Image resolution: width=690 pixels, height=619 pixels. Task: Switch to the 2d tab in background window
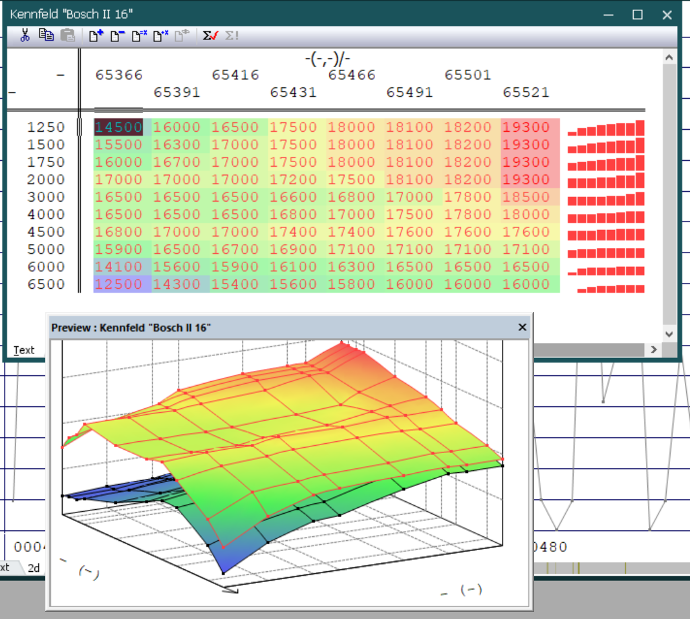click(33, 568)
